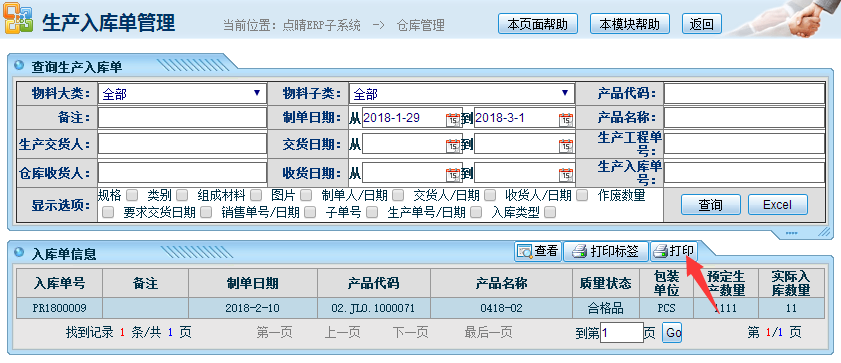
Task: Click the 返回 back button
Action: point(702,24)
